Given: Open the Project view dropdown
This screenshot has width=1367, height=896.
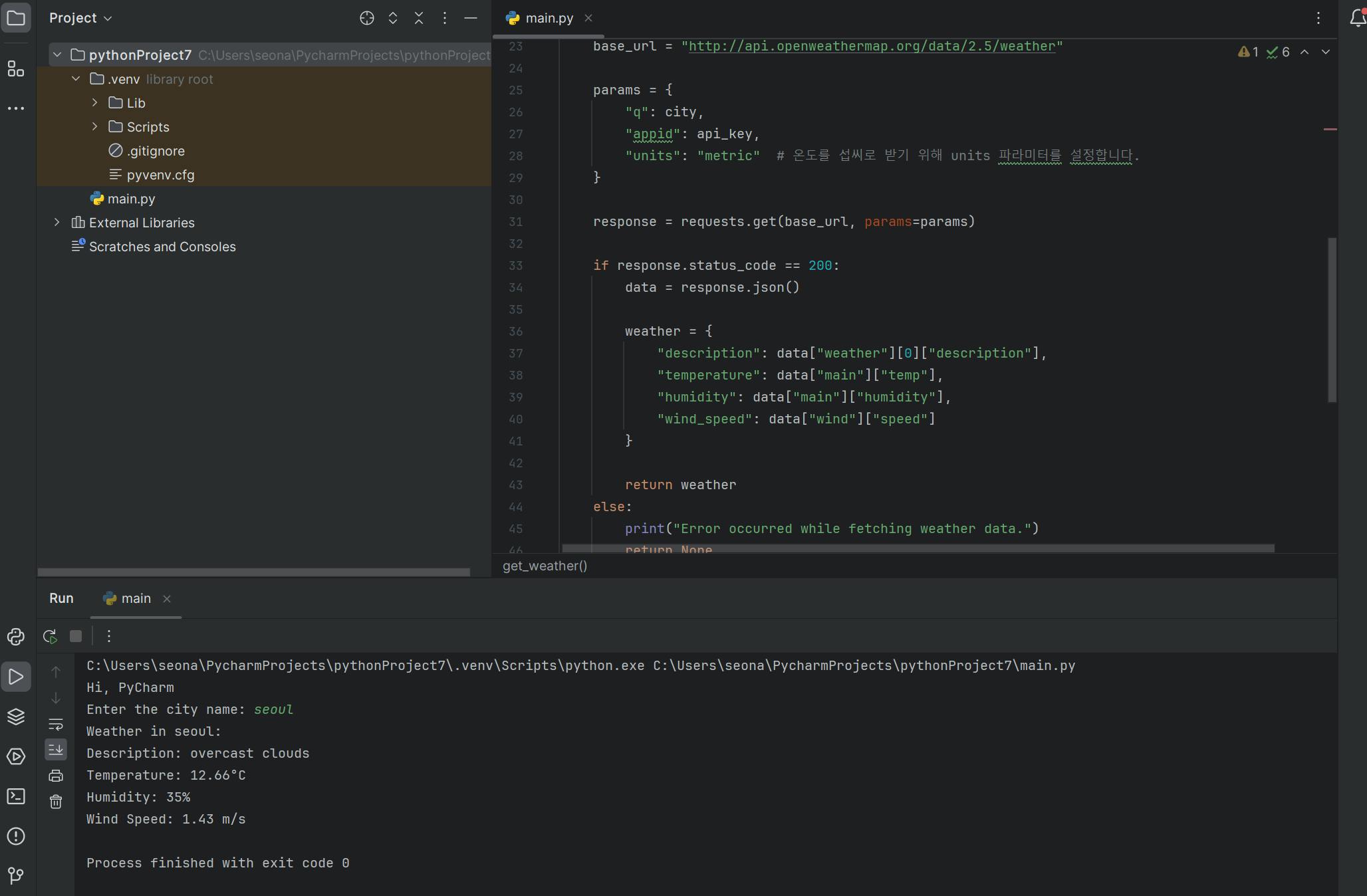Looking at the screenshot, I should pyautogui.click(x=80, y=18).
